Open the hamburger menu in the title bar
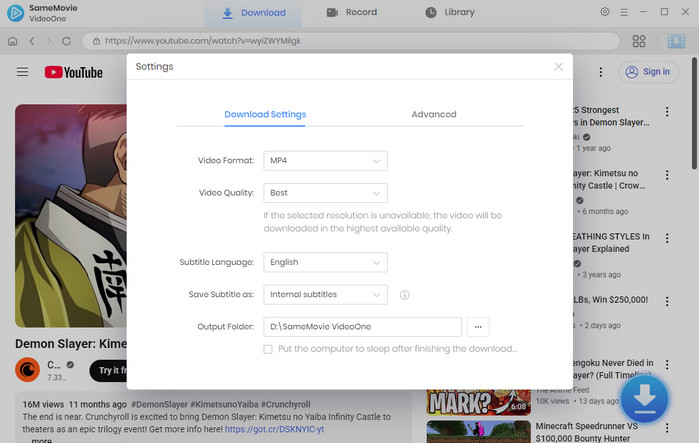This screenshot has height=443, width=699. click(x=624, y=12)
